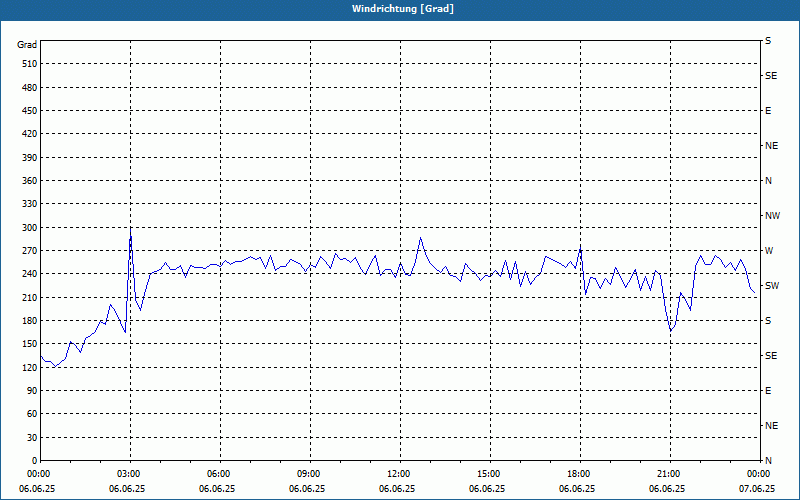Click the 240 degree axis label
The height and width of the screenshot is (500, 800).
coord(29,274)
